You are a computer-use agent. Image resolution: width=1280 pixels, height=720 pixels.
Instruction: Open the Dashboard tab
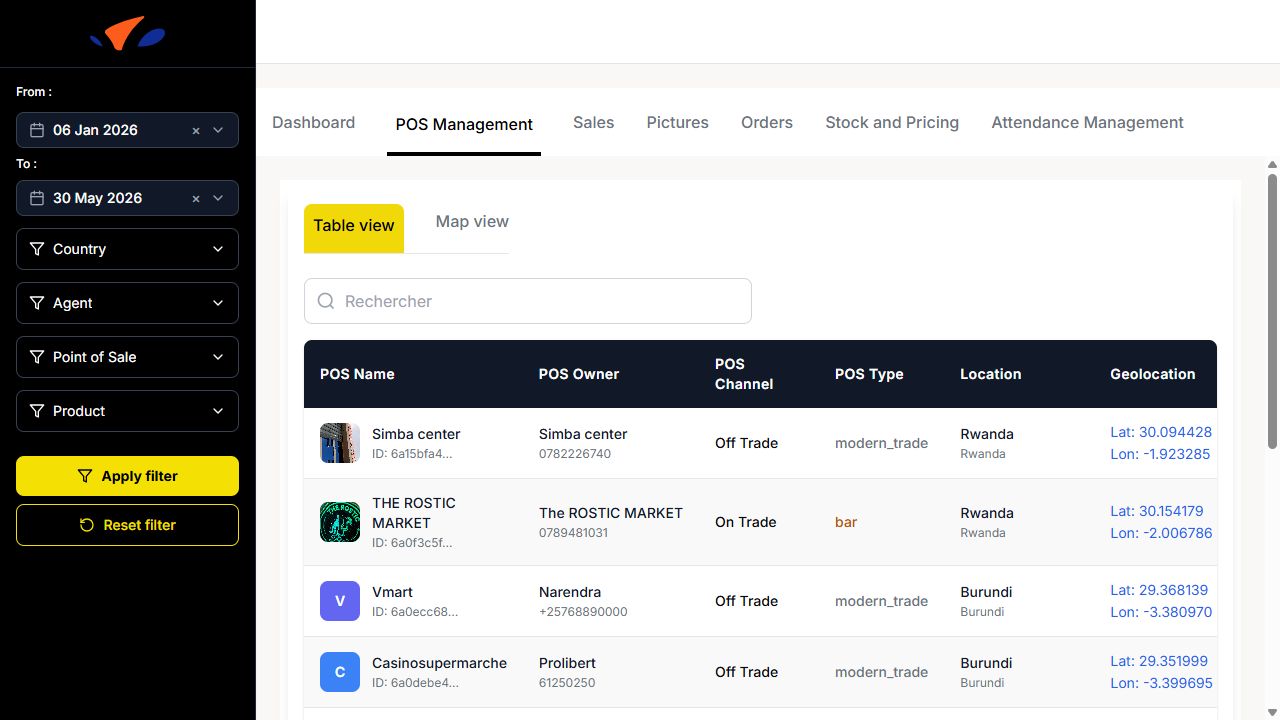313,123
